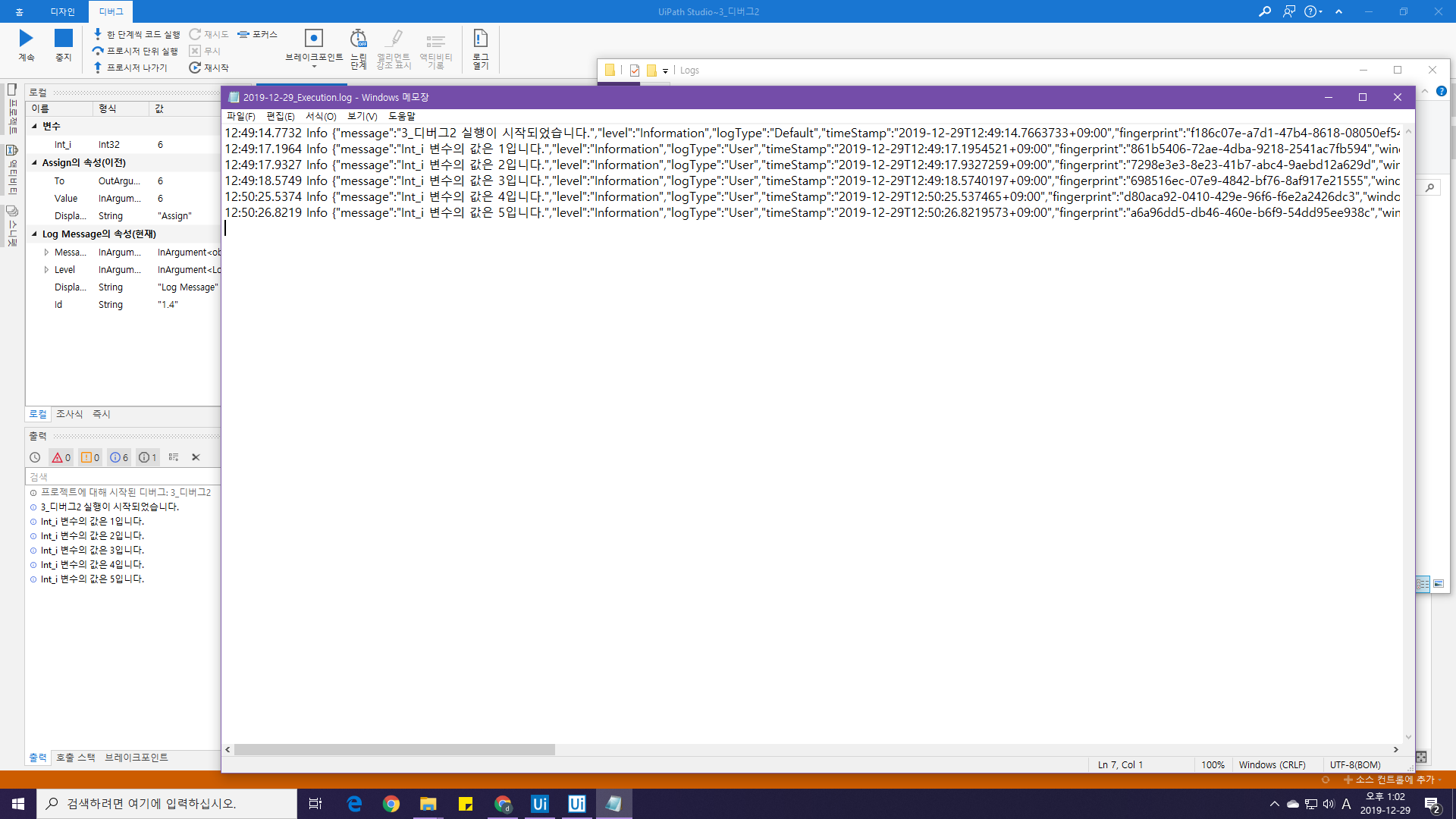Open the 브레이크포인트 (Breakpoints) dropdown arrow

click(x=314, y=67)
